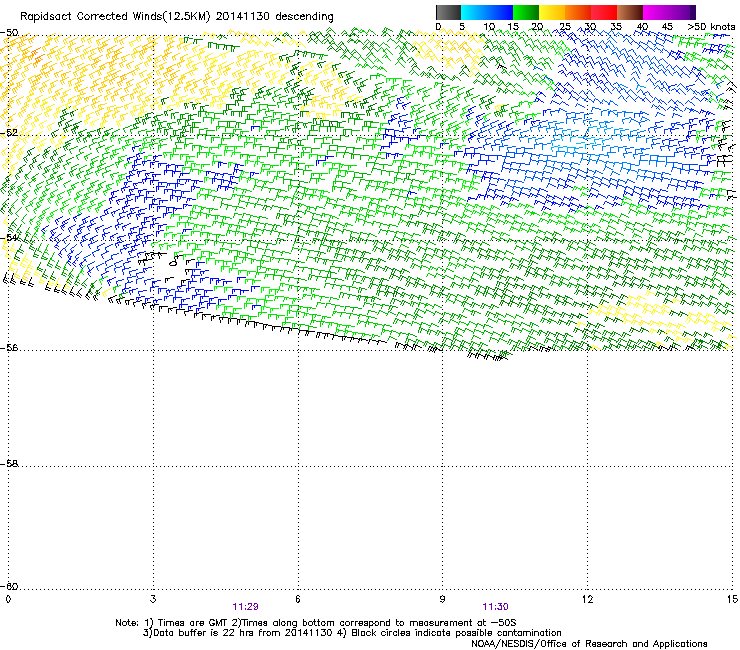Click the longitude 15 axis label
740x650 pixels.
pos(732,599)
